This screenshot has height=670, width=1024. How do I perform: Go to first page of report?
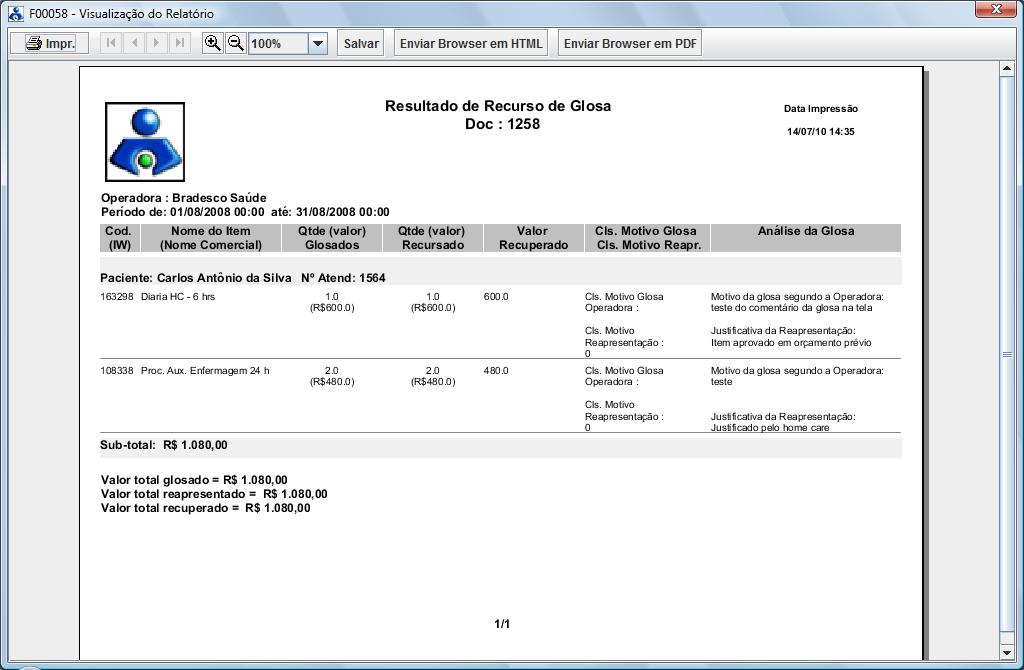111,43
